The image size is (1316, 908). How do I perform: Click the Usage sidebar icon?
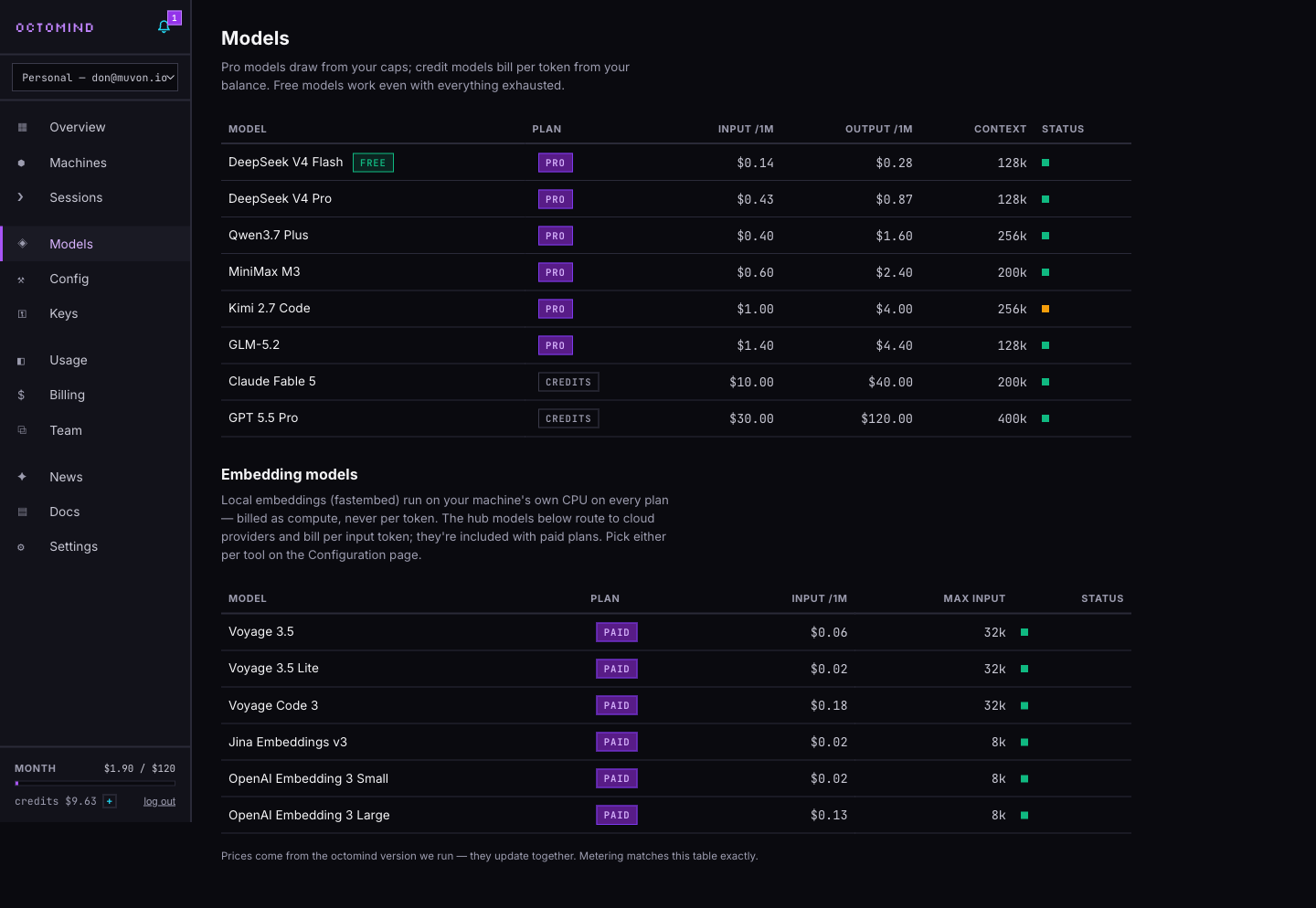(x=21, y=361)
